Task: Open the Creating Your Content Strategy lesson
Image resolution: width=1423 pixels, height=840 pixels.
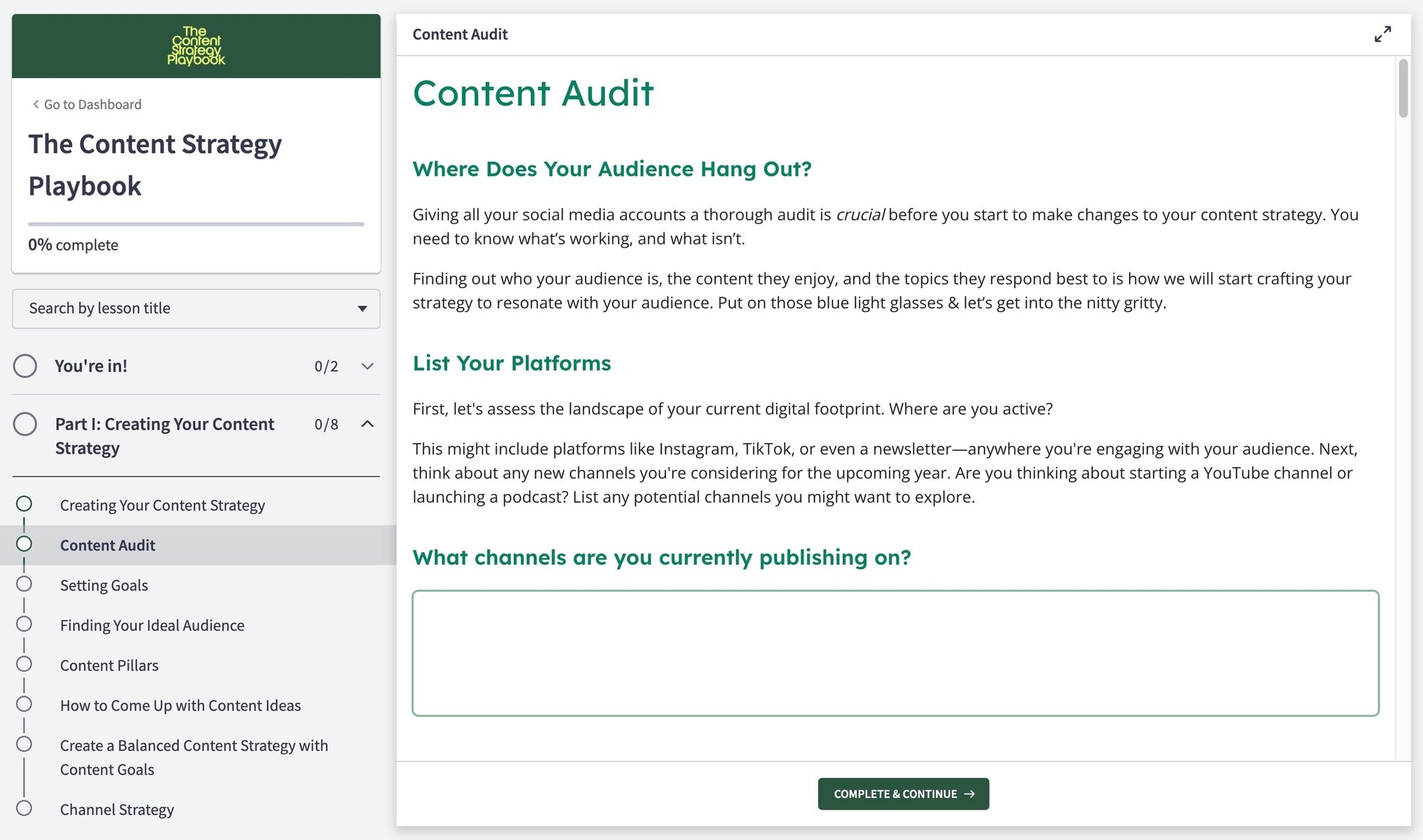Action: pyautogui.click(x=162, y=505)
